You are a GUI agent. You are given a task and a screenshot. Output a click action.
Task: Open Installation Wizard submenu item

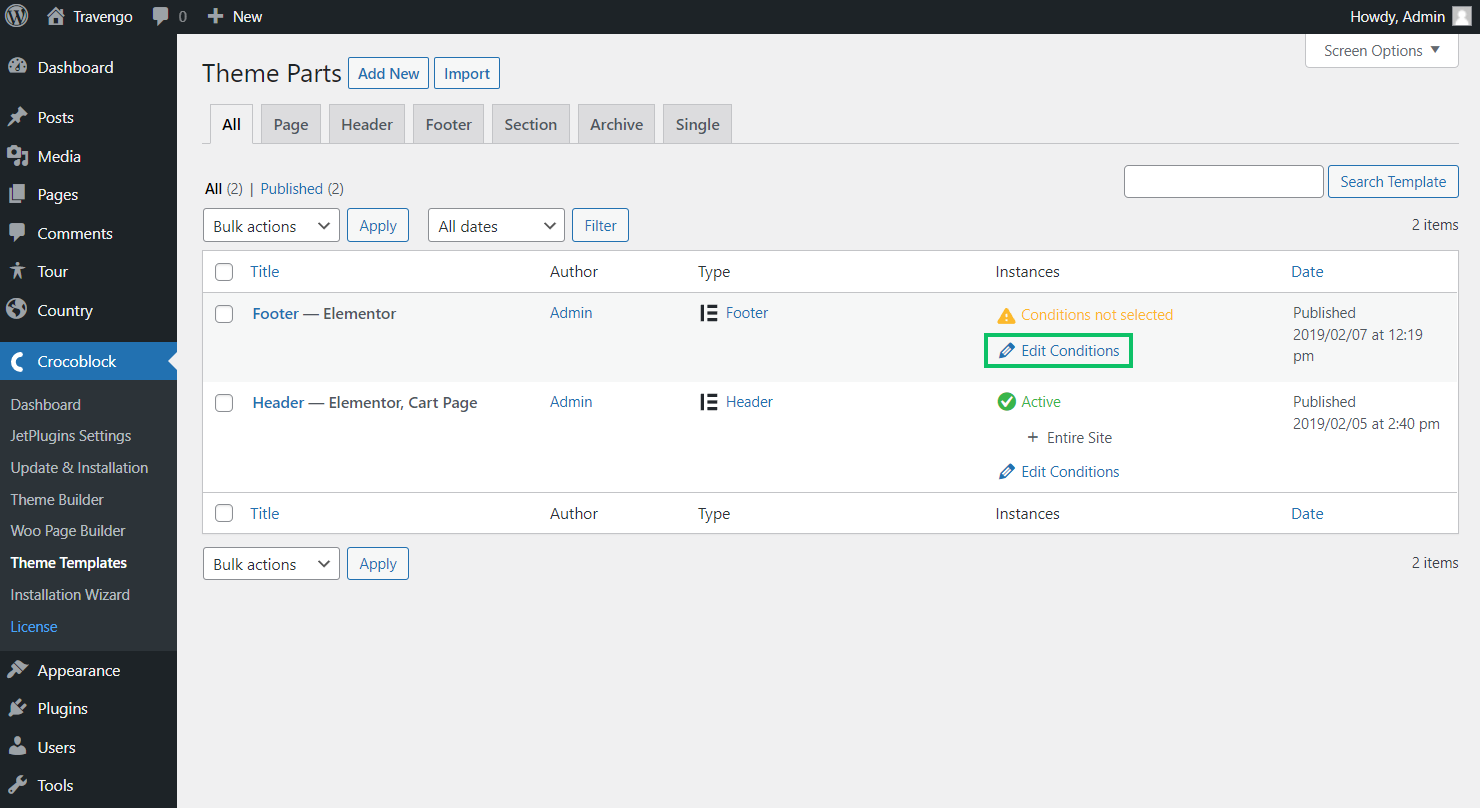[x=70, y=595]
